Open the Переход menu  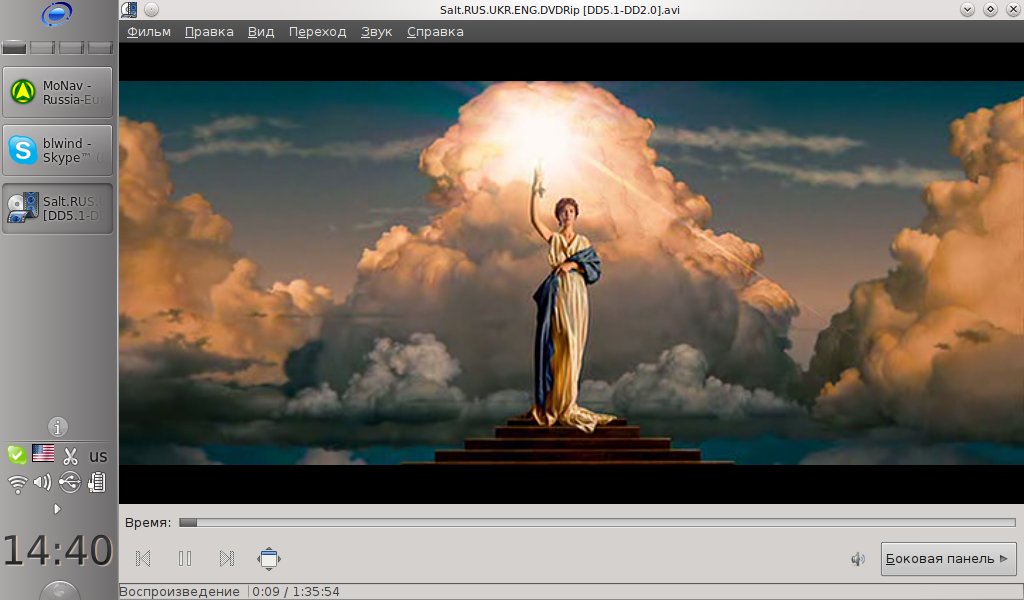tap(317, 31)
